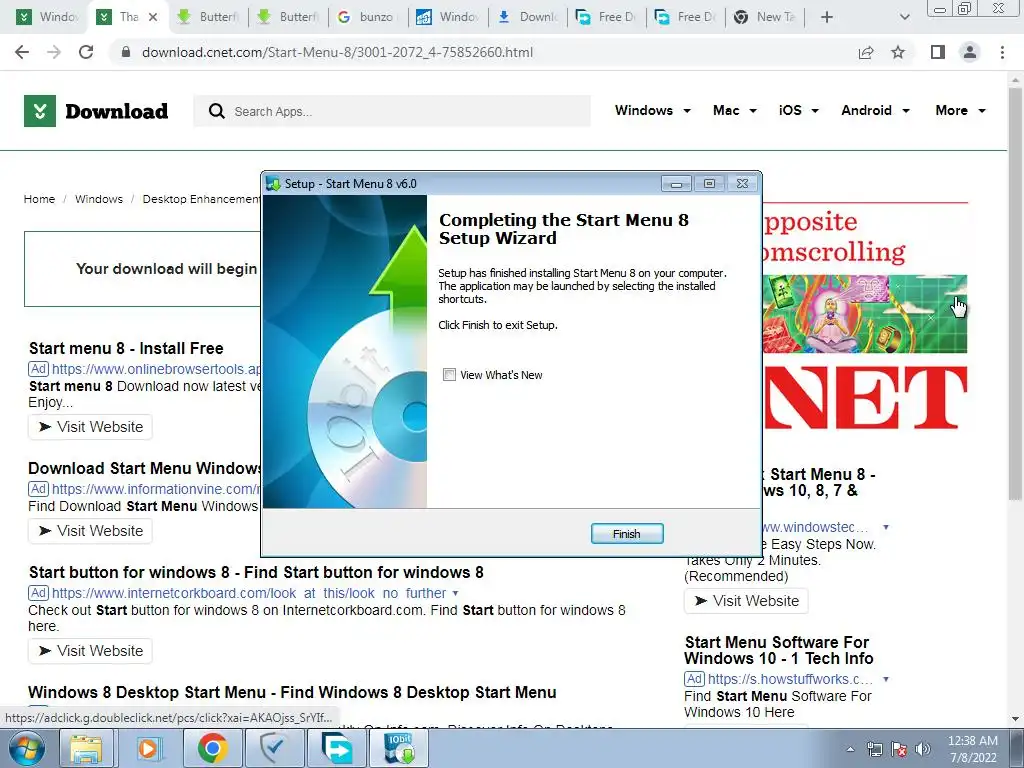The image size is (1024, 768).
Task: Open 'Windows 8 Desktop Start Menu' ad heading
Action: click(x=292, y=692)
